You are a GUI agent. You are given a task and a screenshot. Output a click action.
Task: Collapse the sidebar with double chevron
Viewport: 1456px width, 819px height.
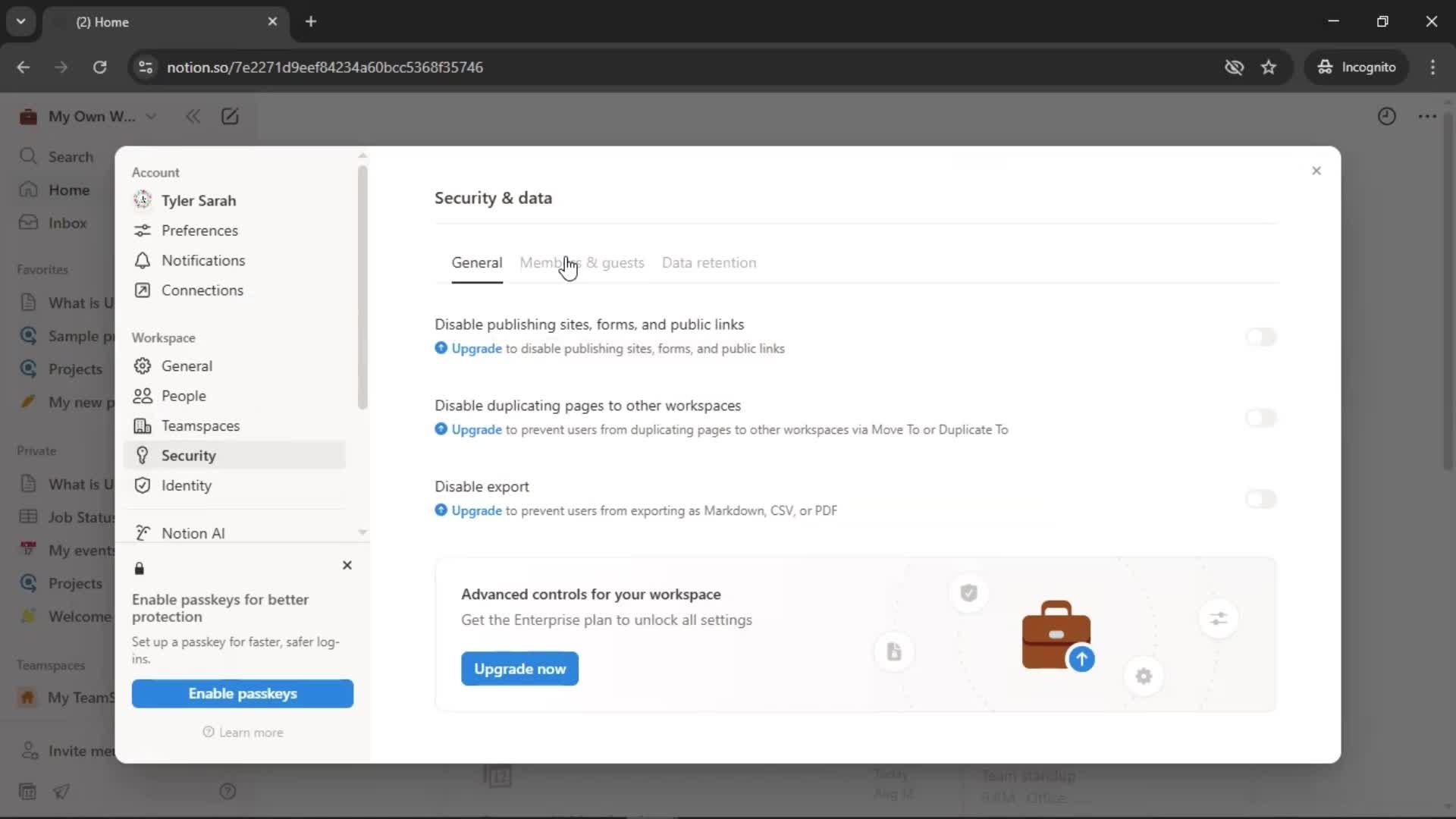pos(193,116)
